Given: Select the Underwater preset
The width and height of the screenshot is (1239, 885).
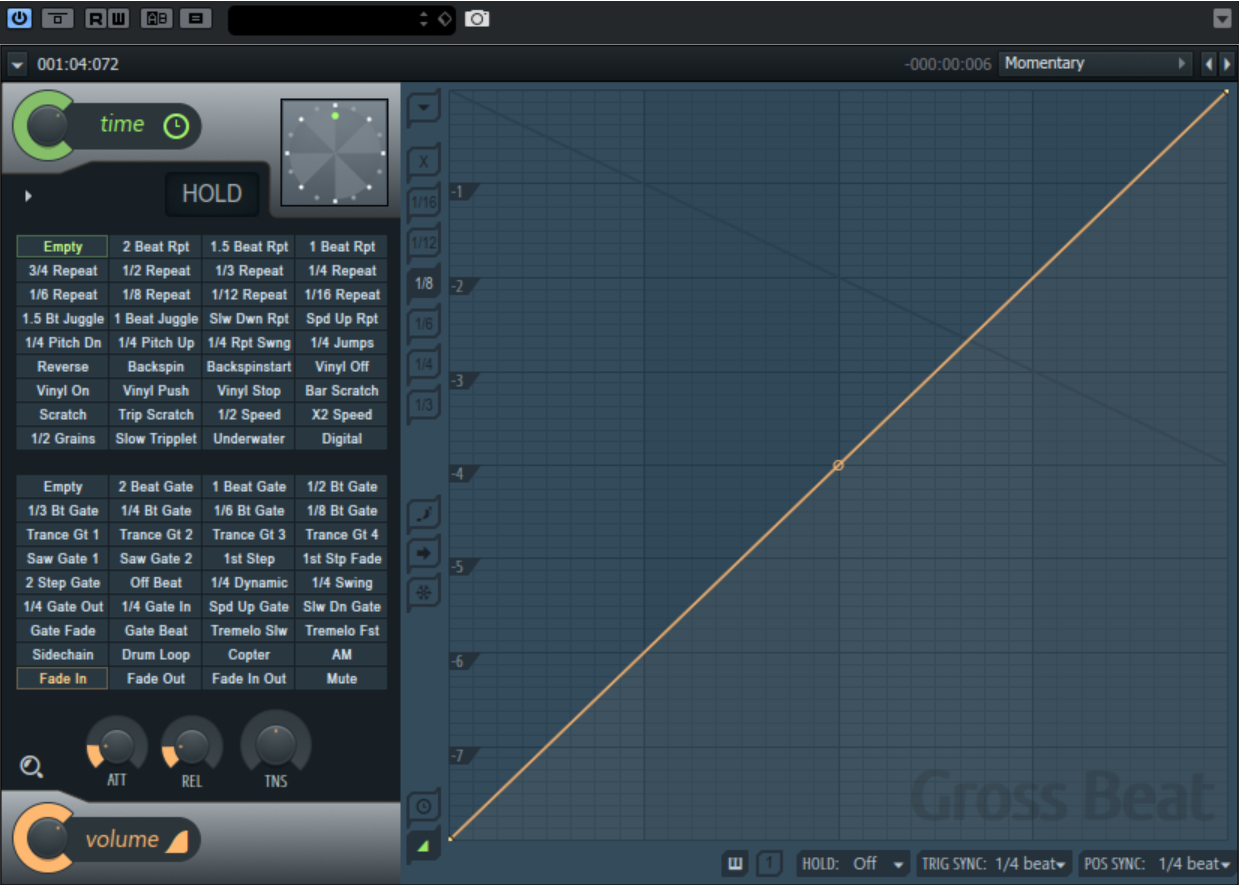Looking at the screenshot, I should [249, 439].
